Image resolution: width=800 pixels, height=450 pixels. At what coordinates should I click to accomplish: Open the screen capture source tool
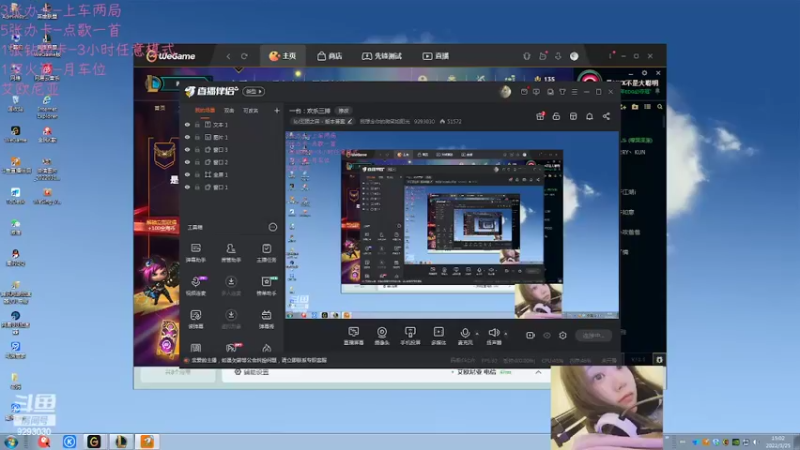354,336
